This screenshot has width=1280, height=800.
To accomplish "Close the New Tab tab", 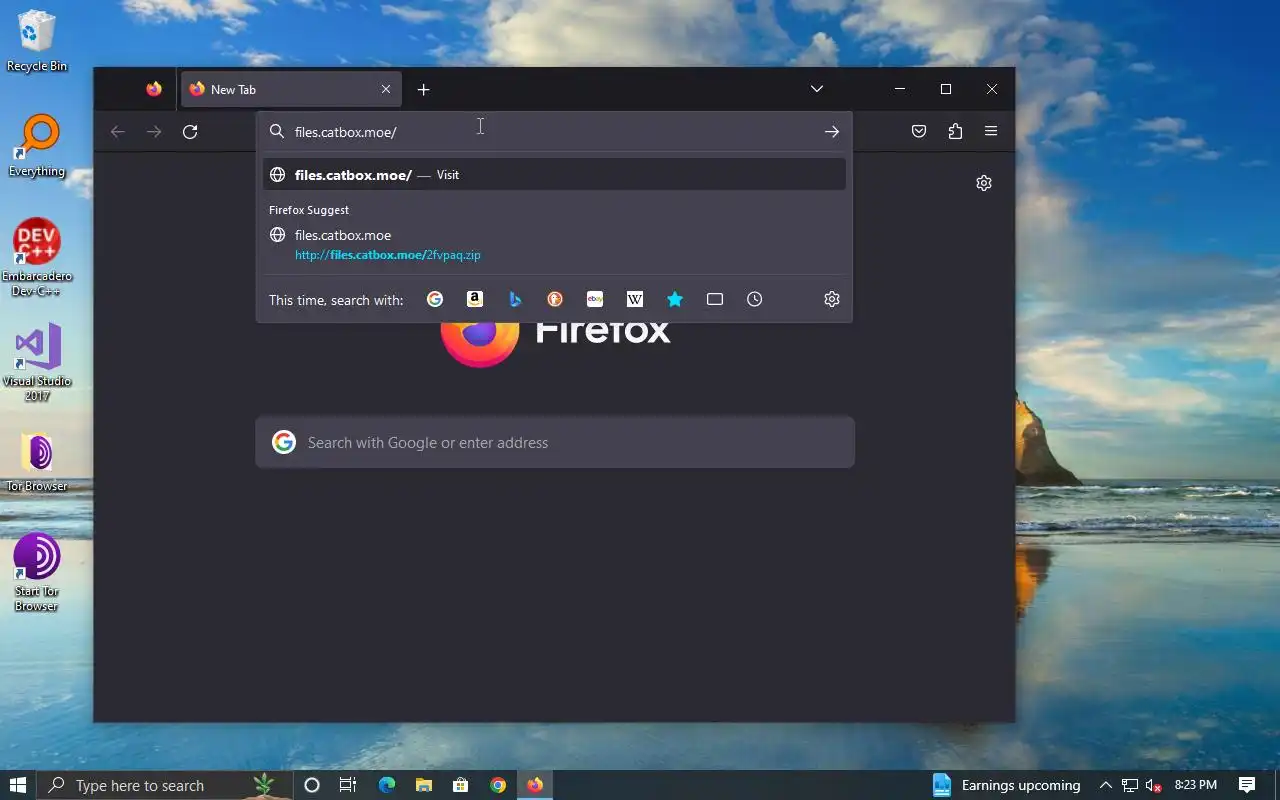I will (386, 89).
